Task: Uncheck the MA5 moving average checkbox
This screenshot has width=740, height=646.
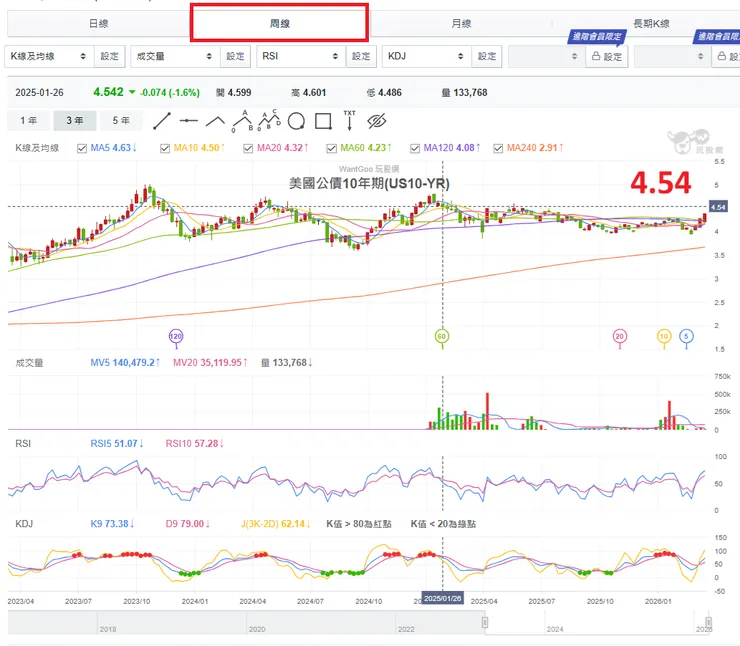Action: 82,148
